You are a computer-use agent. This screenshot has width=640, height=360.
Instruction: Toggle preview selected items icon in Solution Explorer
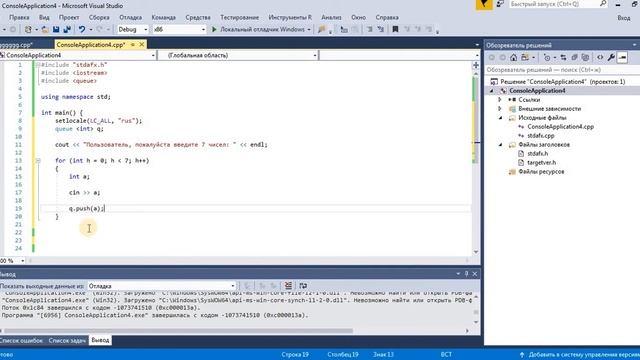coord(622,58)
